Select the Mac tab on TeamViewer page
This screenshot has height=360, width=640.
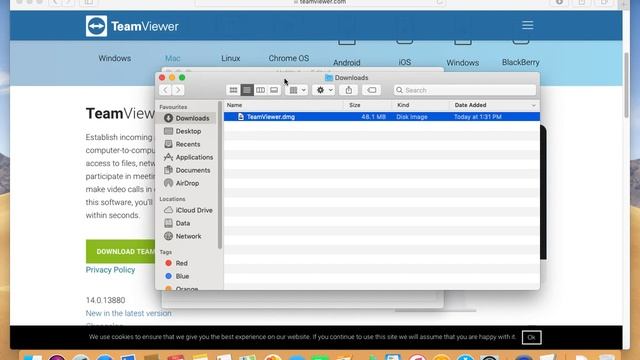tap(173, 58)
